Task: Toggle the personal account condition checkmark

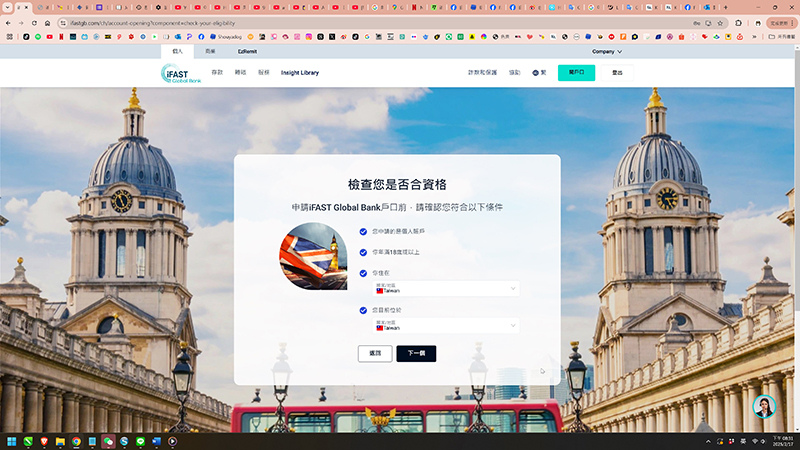Action: [x=363, y=232]
